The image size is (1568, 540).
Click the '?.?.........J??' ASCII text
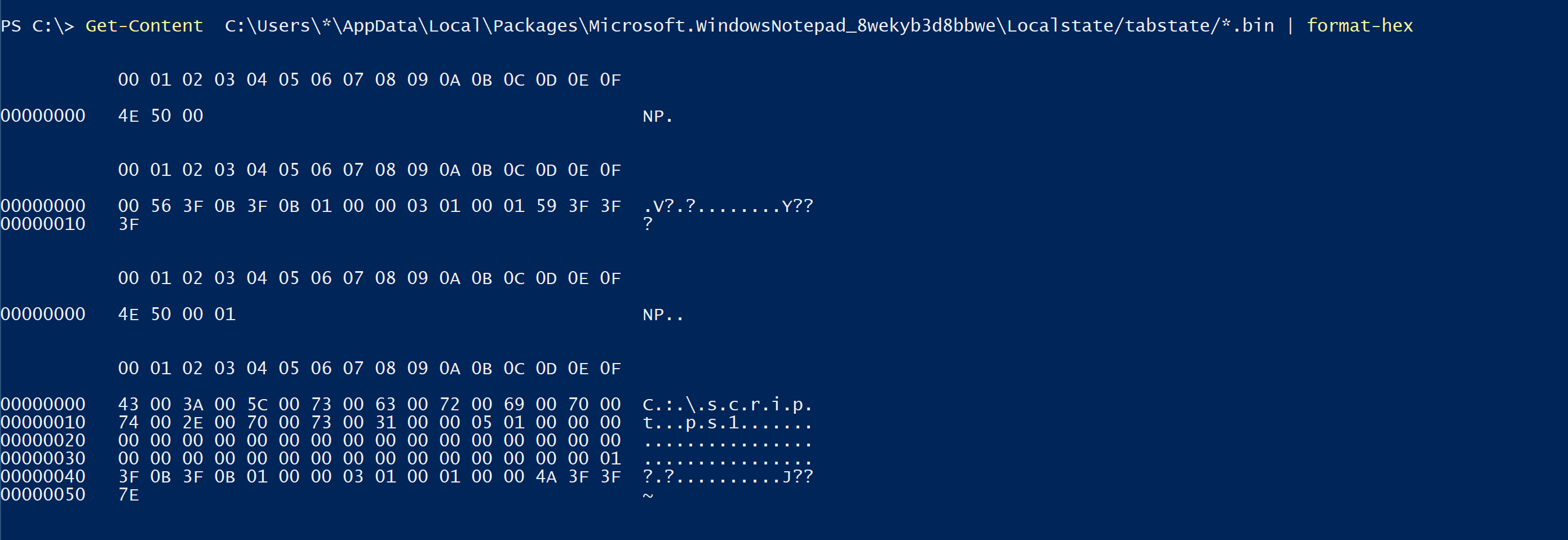point(728,477)
